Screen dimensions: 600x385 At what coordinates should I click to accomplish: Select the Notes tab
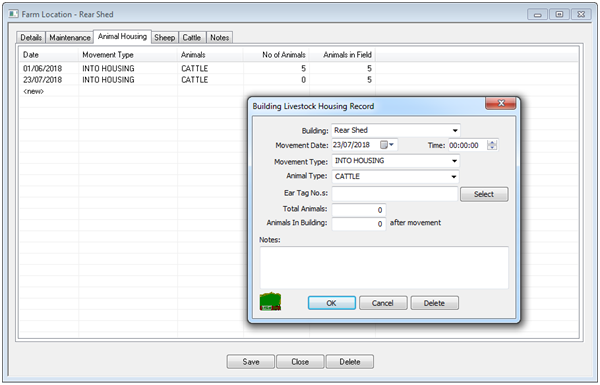[220, 38]
